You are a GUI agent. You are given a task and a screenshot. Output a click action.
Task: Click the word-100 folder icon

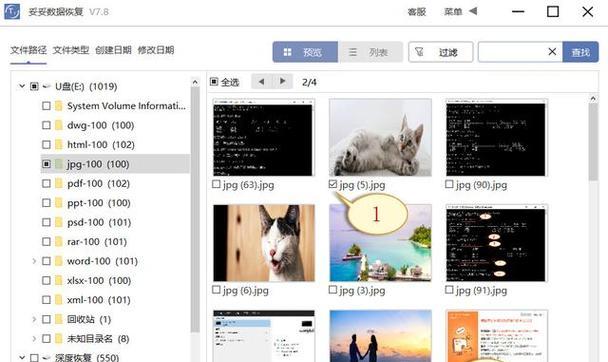pyautogui.click(x=59, y=261)
